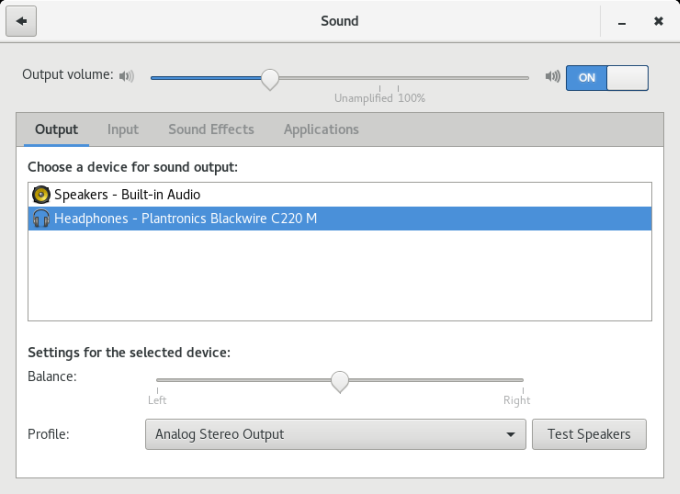Select Headphones - Plantronics Blackwire C220 M
The height and width of the screenshot is (494, 680).
[185, 218]
